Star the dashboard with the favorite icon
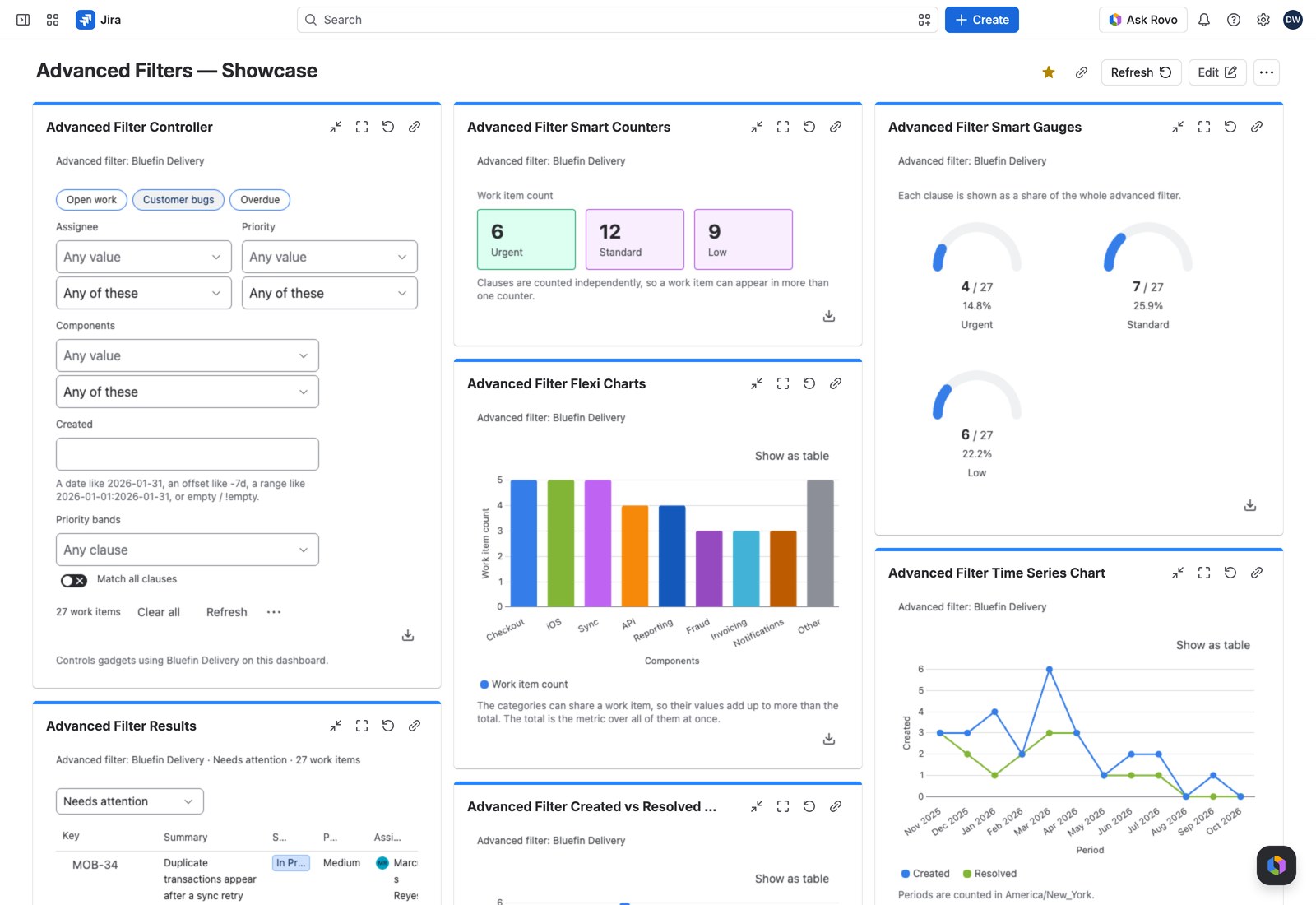The height and width of the screenshot is (905, 1316). tap(1049, 72)
